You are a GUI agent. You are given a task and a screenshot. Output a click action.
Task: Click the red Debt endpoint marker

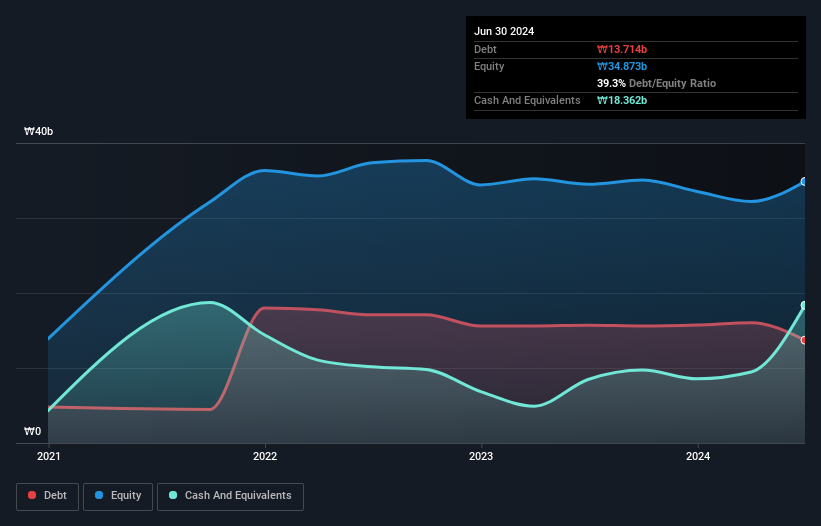click(804, 340)
